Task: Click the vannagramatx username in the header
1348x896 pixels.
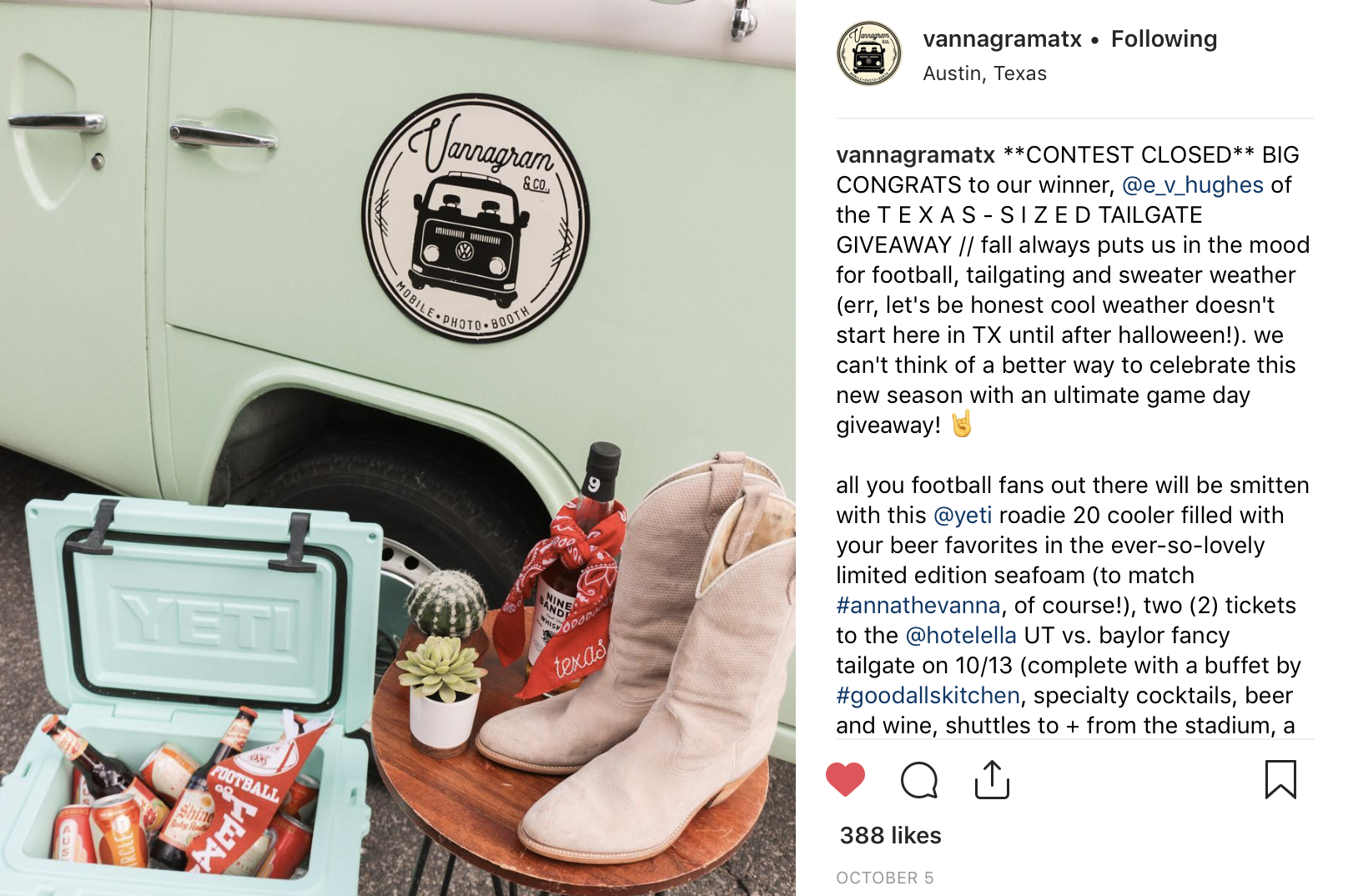Action: pyautogui.click(x=1002, y=38)
